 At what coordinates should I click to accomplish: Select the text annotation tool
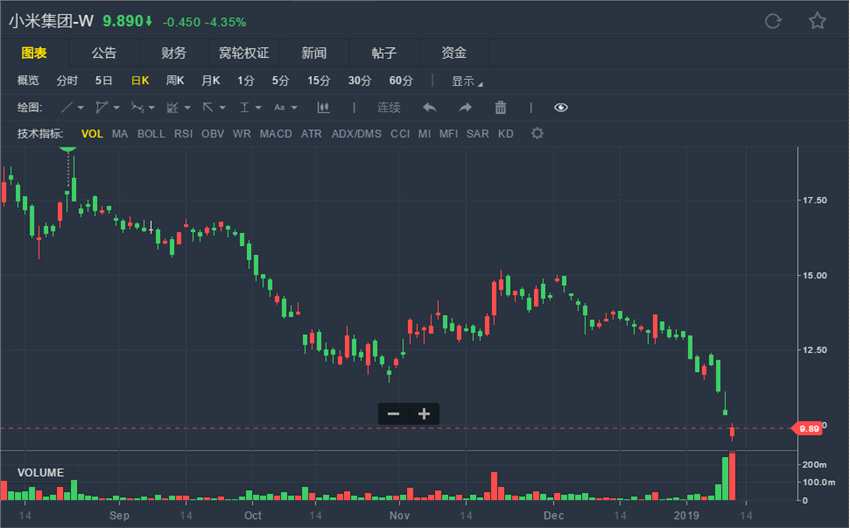tap(279, 107)
